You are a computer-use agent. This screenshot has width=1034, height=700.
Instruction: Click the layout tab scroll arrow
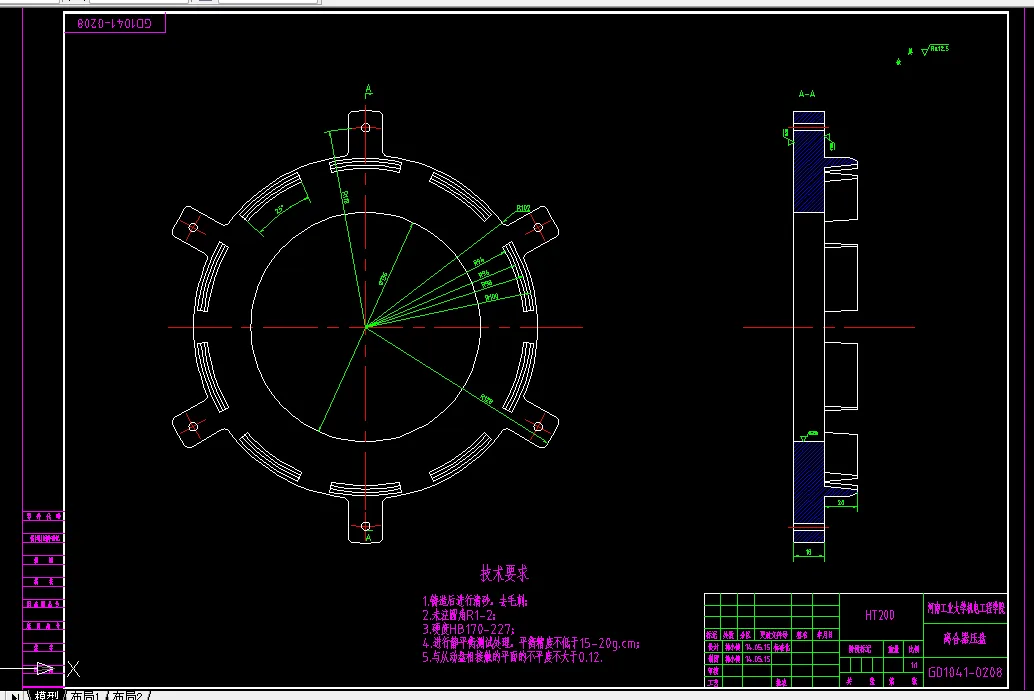pyautogui.click(x=15, y=695)
